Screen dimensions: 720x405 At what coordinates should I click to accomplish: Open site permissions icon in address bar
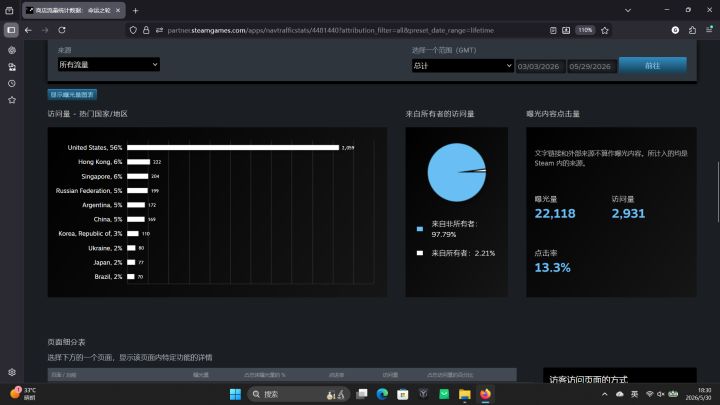pyautogui.click(x=159, y=30)
